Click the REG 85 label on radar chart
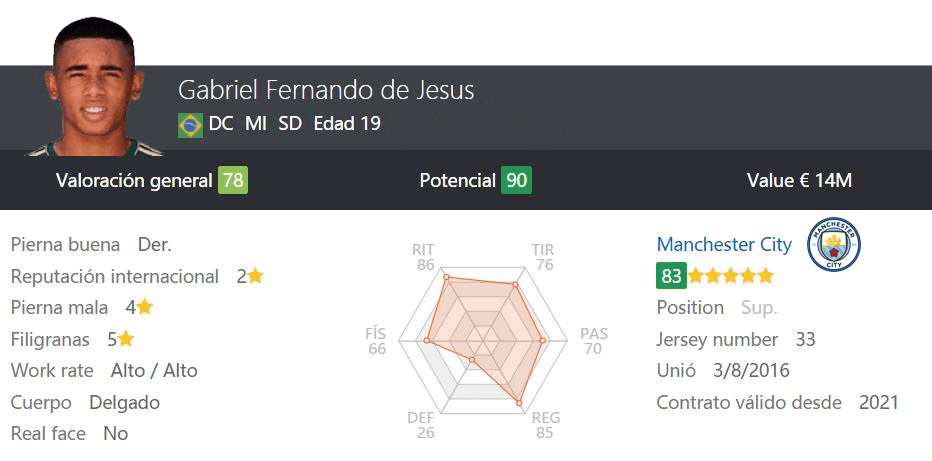 click(545, 425)
